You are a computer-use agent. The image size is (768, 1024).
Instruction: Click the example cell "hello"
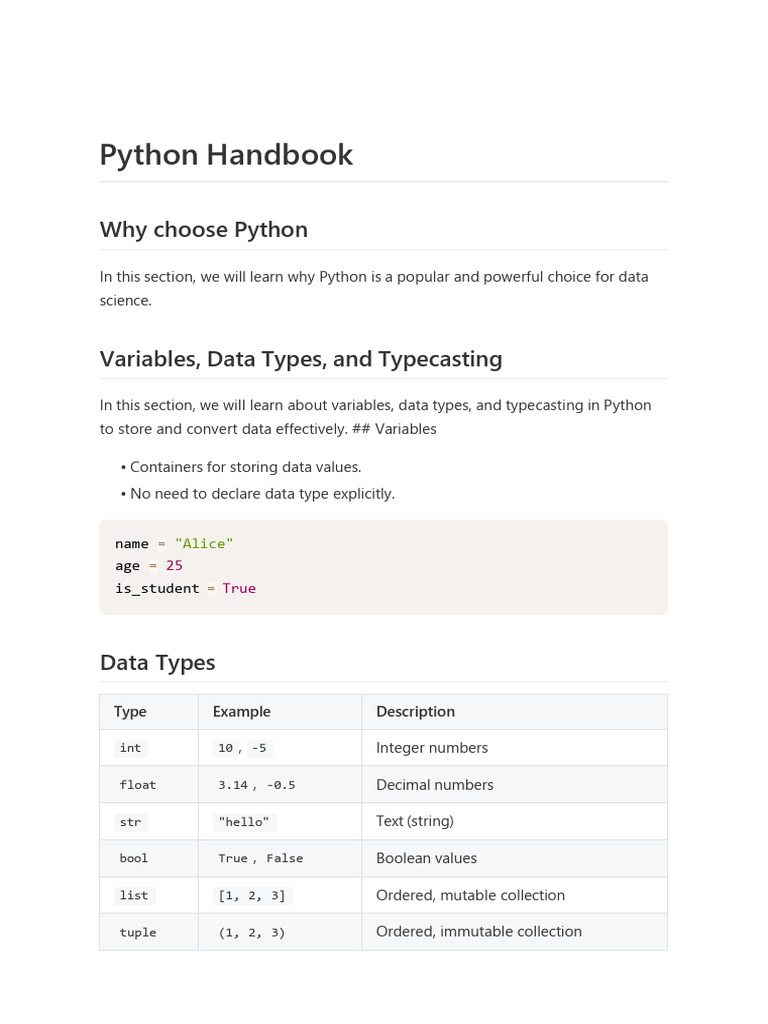(280, 822)
